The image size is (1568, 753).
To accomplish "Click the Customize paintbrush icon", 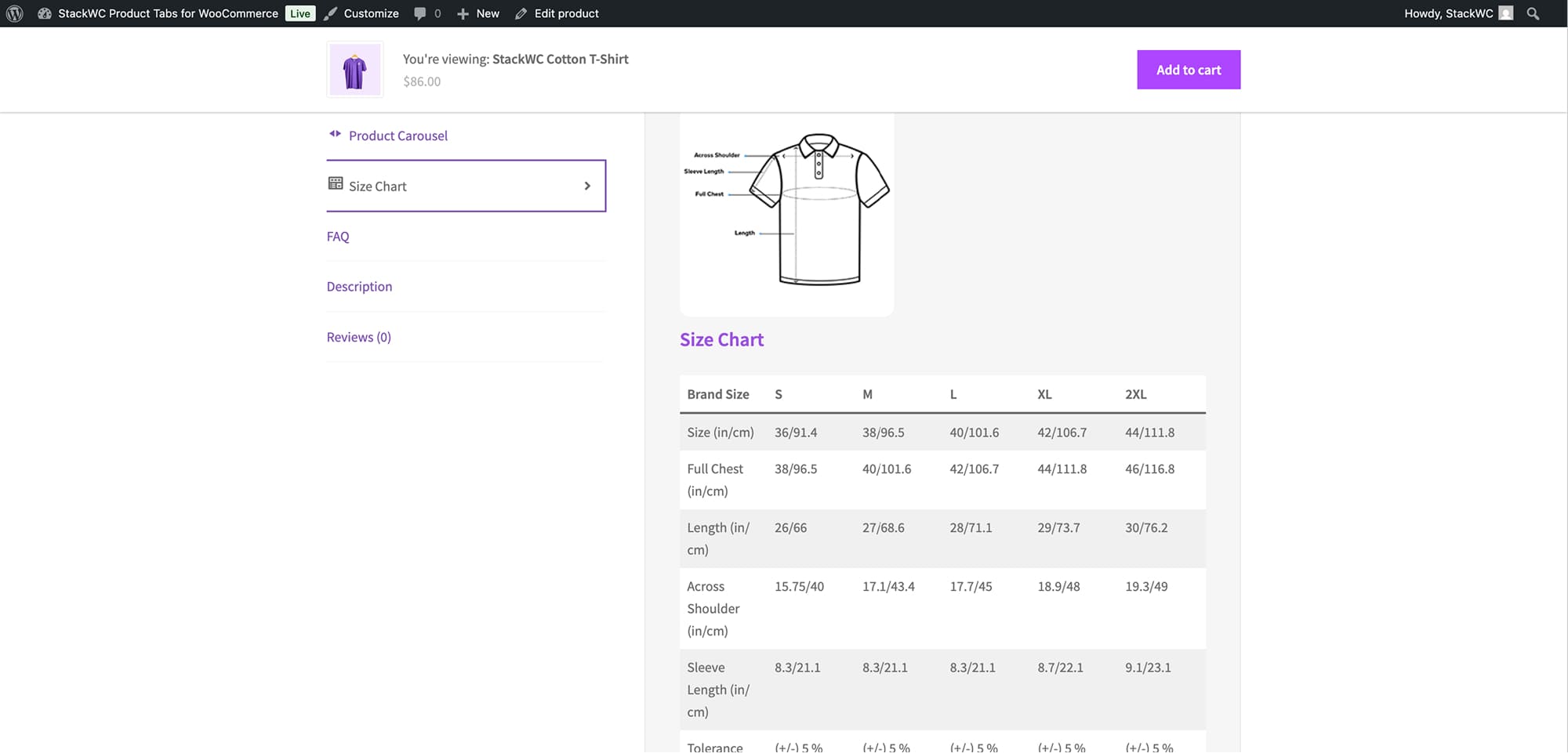I will click(331, 13).
